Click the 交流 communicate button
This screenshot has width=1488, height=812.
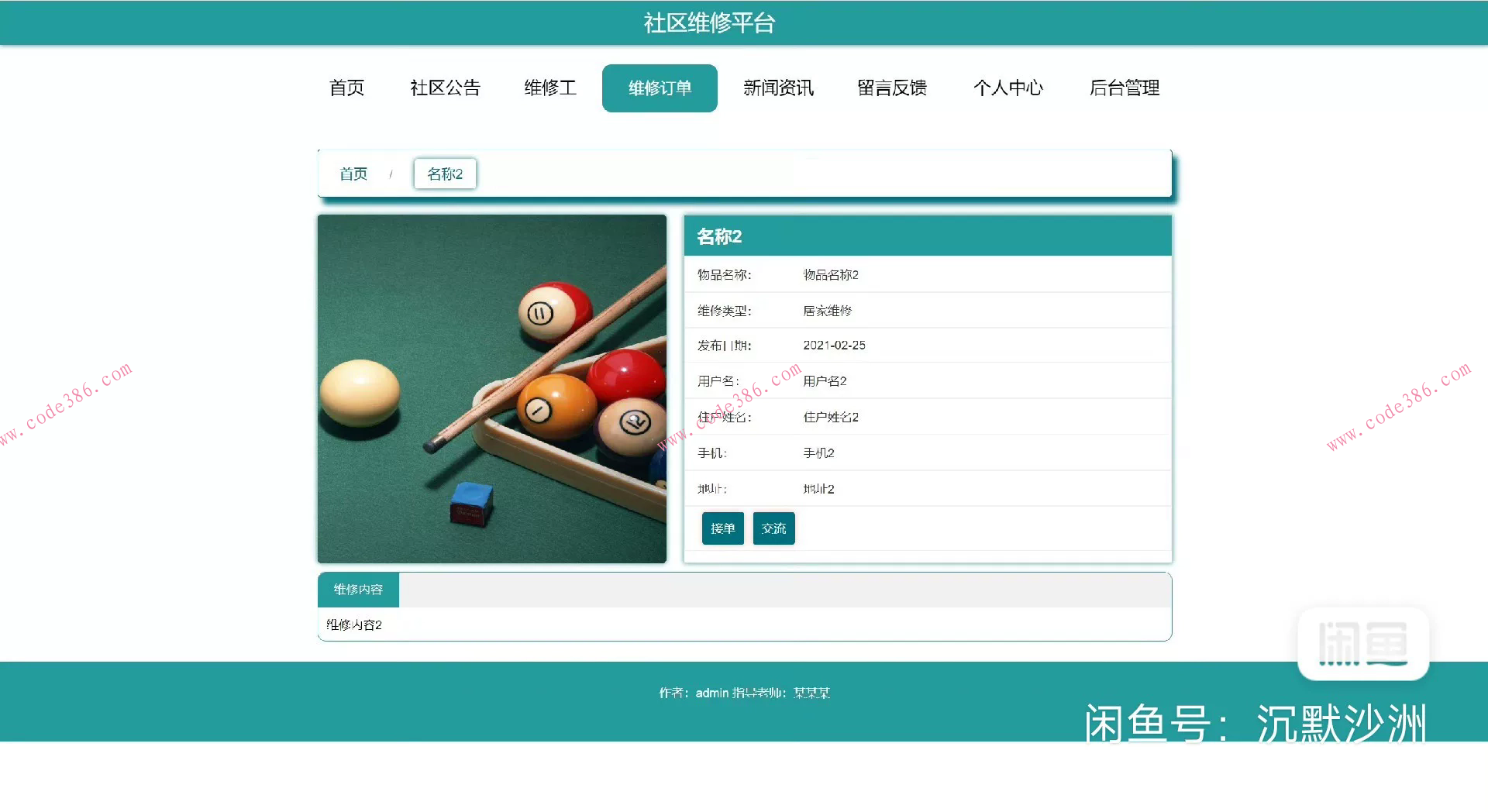[x=773, y=528]
